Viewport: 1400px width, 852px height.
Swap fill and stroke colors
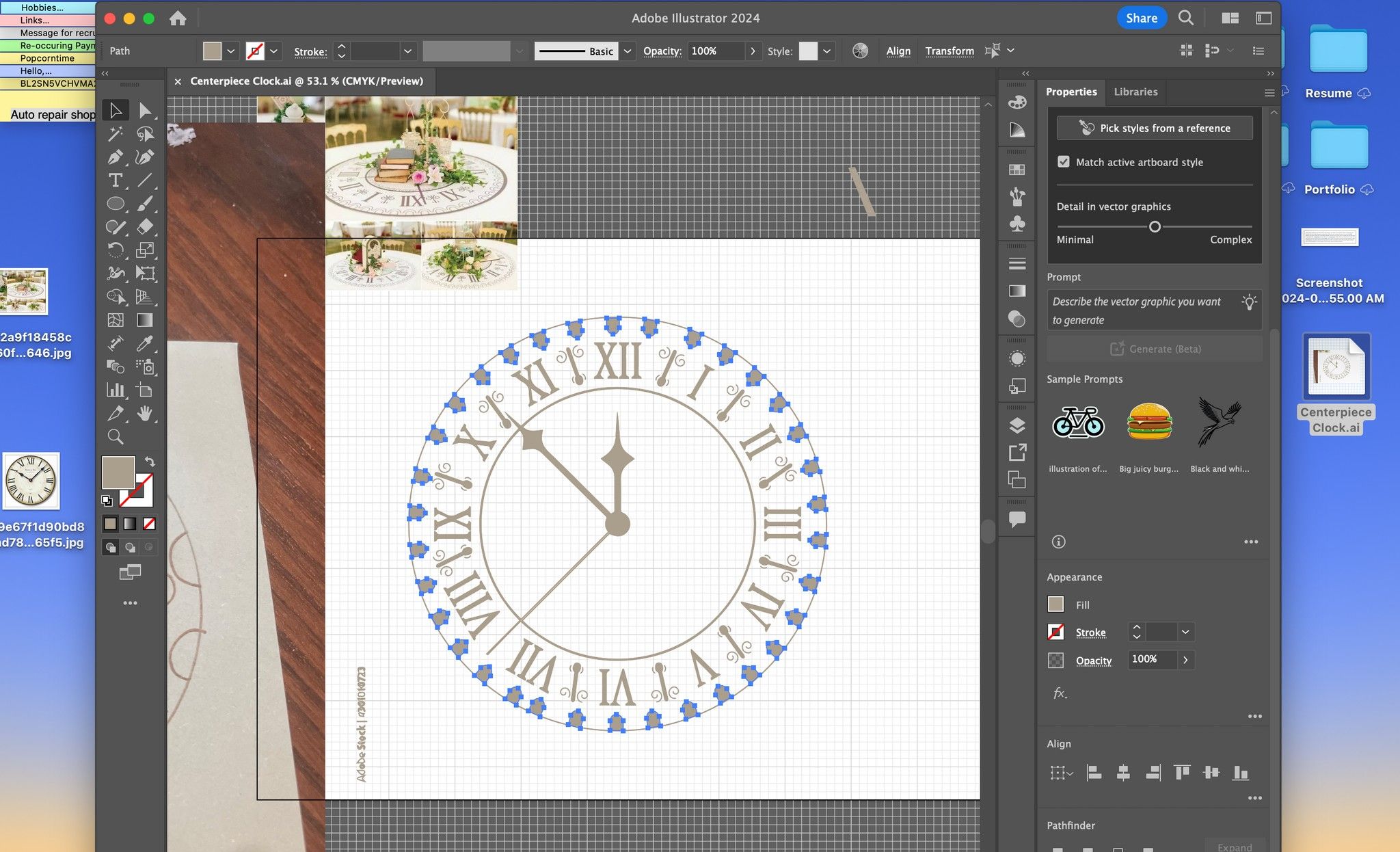click(x=150, y=462)
